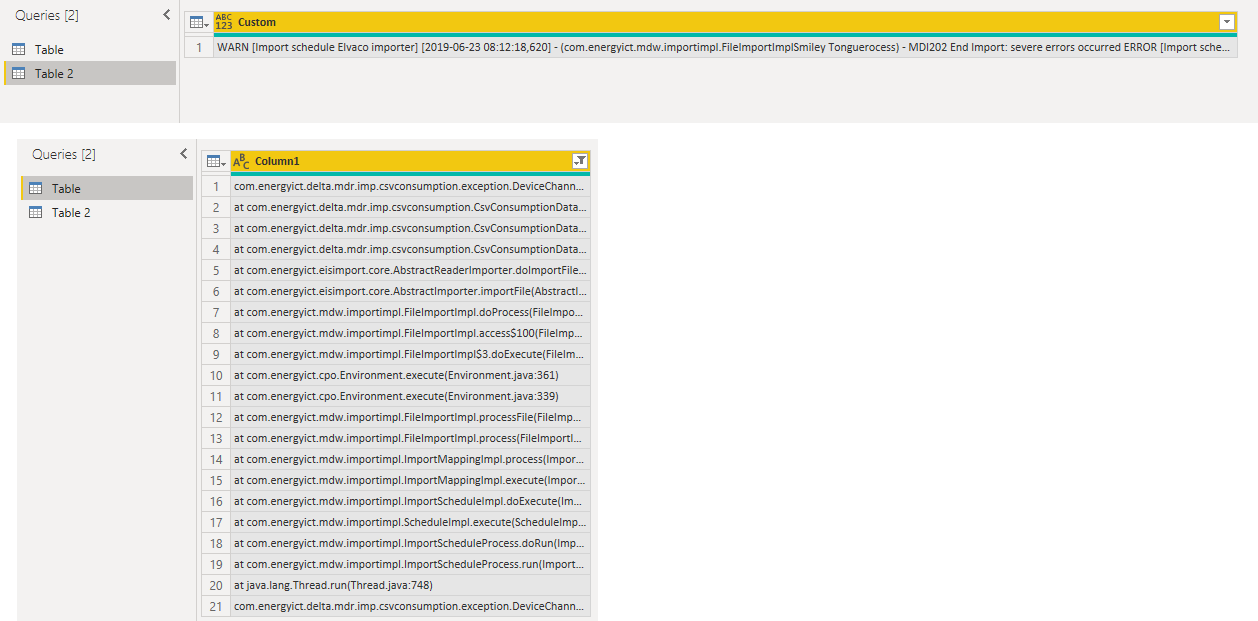Open the Column1 filter button
This screenshot has width=1258, height=621.
(579, 161)
